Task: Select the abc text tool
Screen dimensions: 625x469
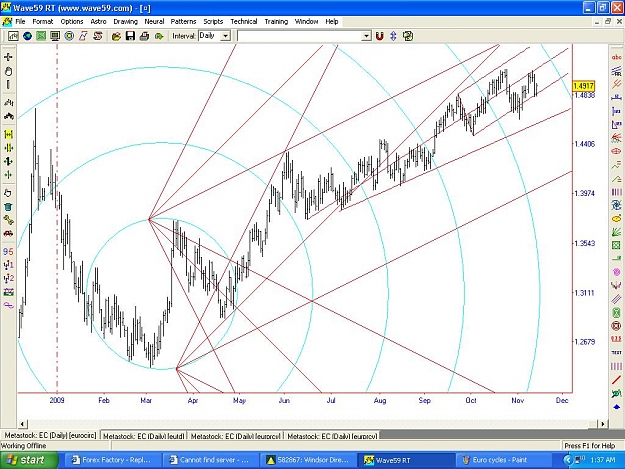Action: [x=616, y=58]
